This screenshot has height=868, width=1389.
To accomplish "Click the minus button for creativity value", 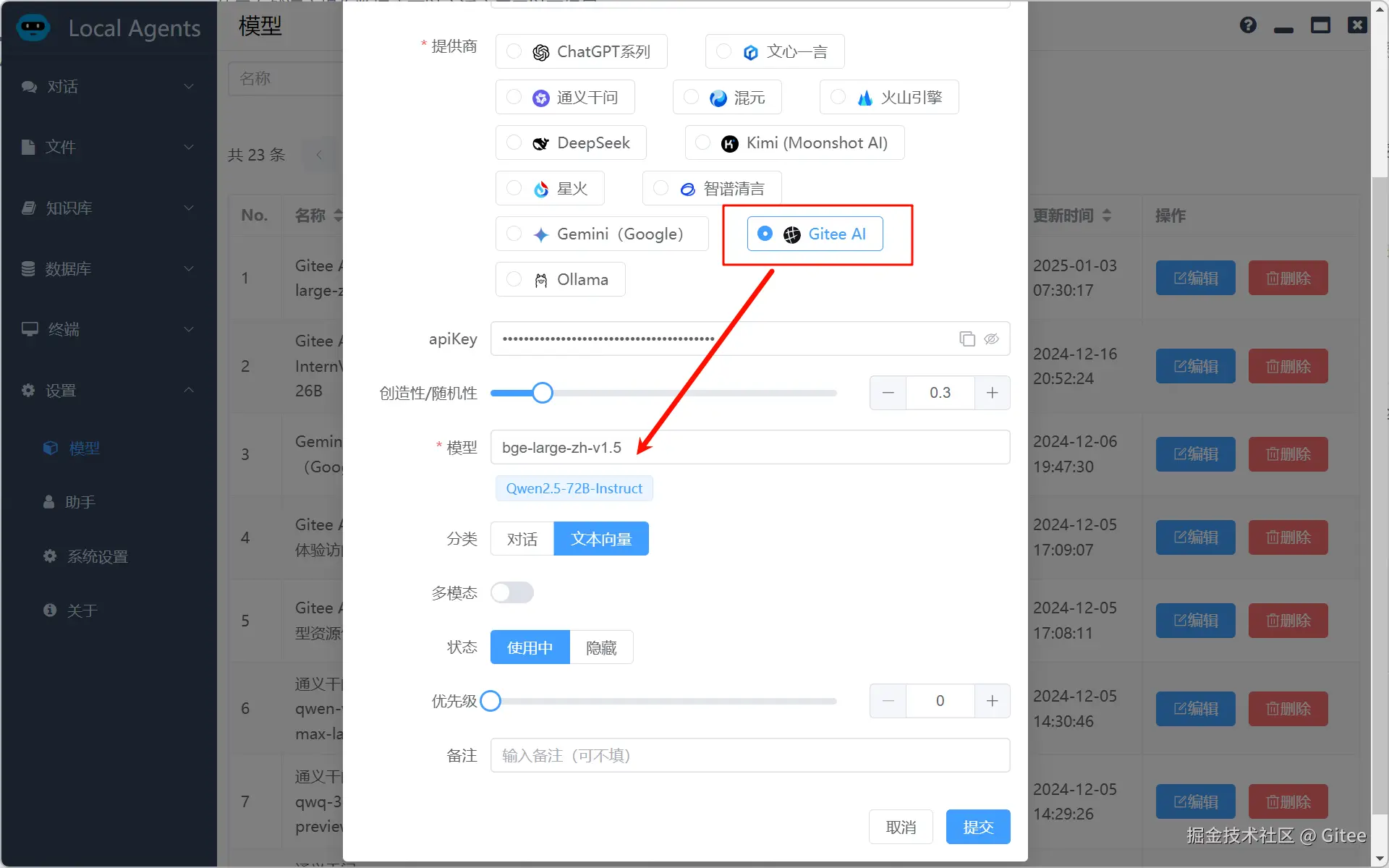I will (x=888, y=393).
